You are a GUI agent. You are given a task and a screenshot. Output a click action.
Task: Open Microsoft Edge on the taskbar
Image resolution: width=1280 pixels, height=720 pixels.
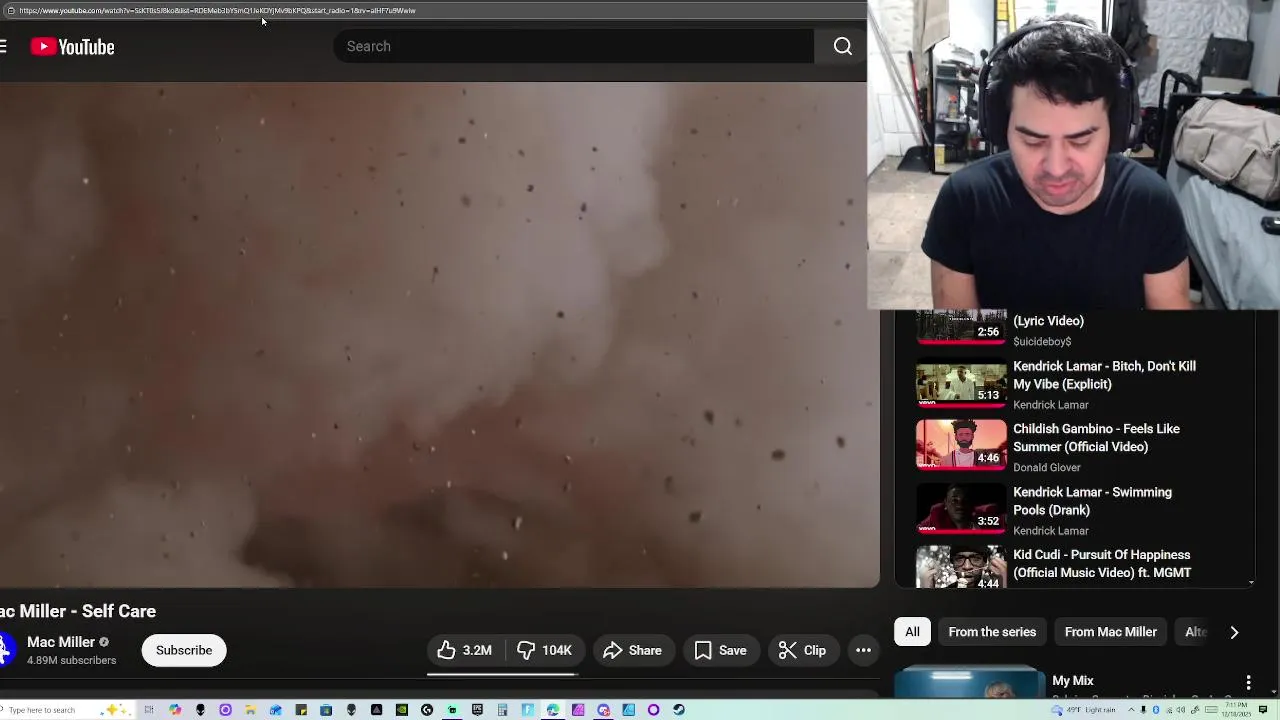tap(552, 710)
